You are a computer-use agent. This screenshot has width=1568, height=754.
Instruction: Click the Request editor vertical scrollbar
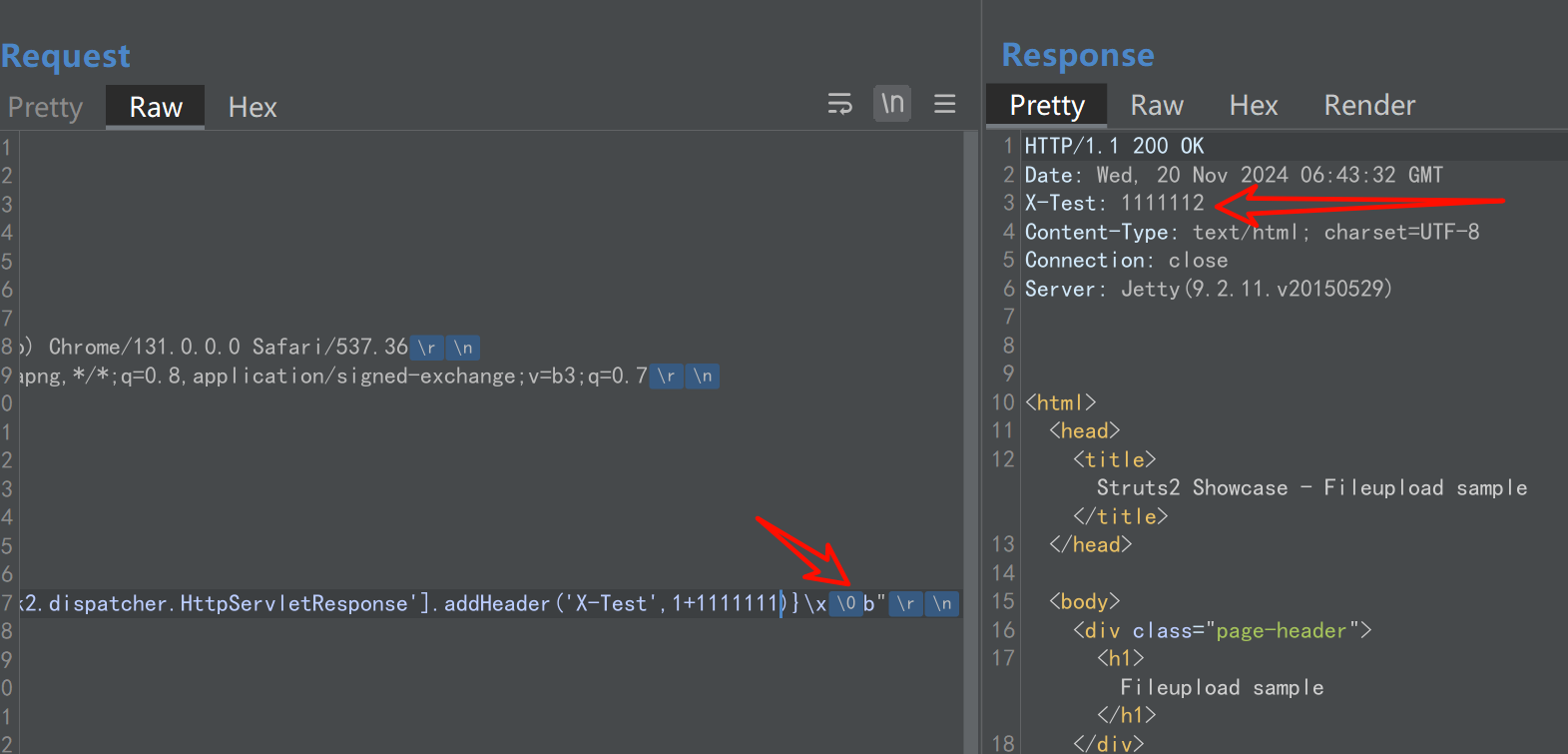point(970,441)
